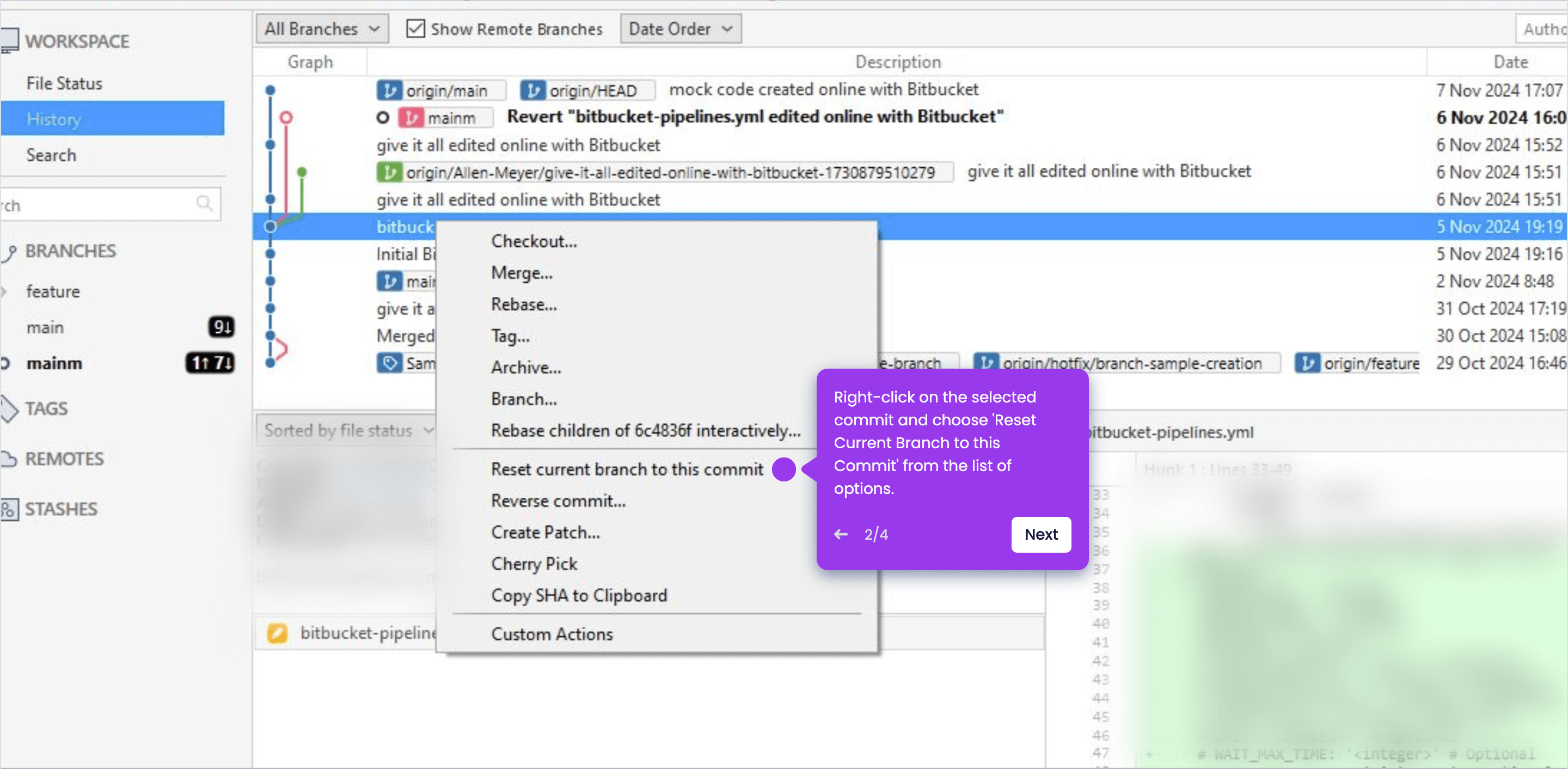Choose Copy SHA to Clipboard

click(x=579, y=595)
